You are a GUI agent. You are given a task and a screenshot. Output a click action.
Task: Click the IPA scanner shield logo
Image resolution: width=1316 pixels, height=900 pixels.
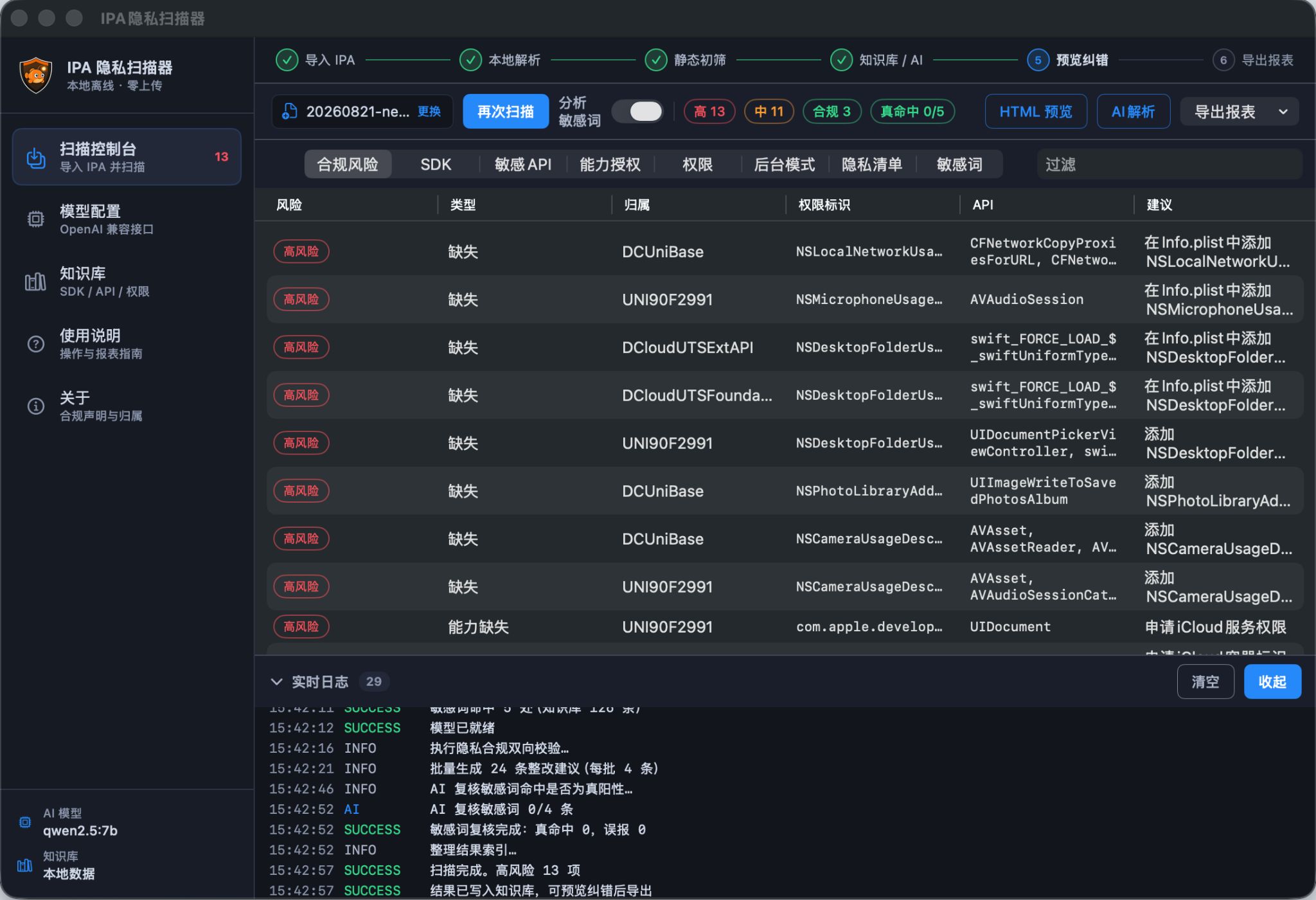coord(35,75)
